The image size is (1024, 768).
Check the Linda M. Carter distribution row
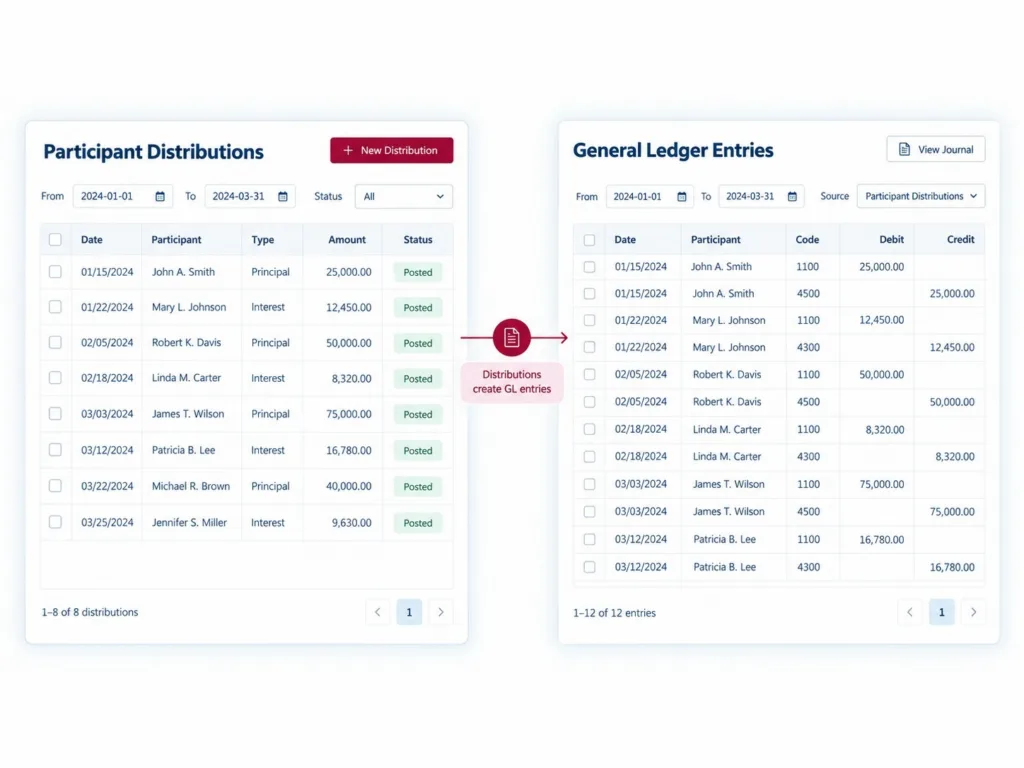(56, 377)
